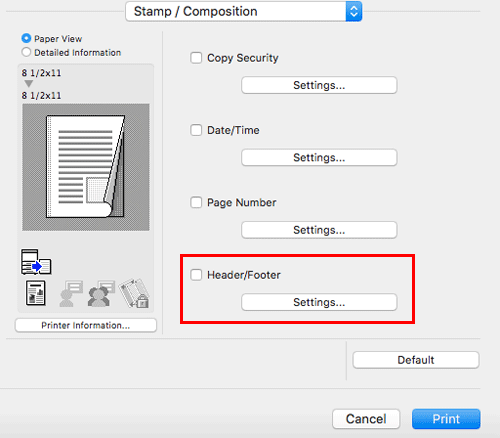Click the gray triangle between paper sizes

click(29, 83)
